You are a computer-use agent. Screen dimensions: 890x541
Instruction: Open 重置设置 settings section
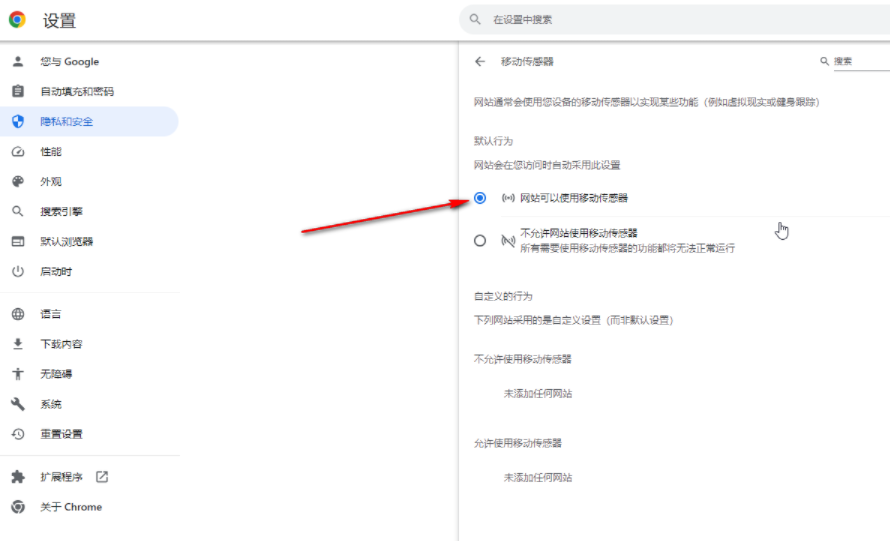[x=90, y=434]
